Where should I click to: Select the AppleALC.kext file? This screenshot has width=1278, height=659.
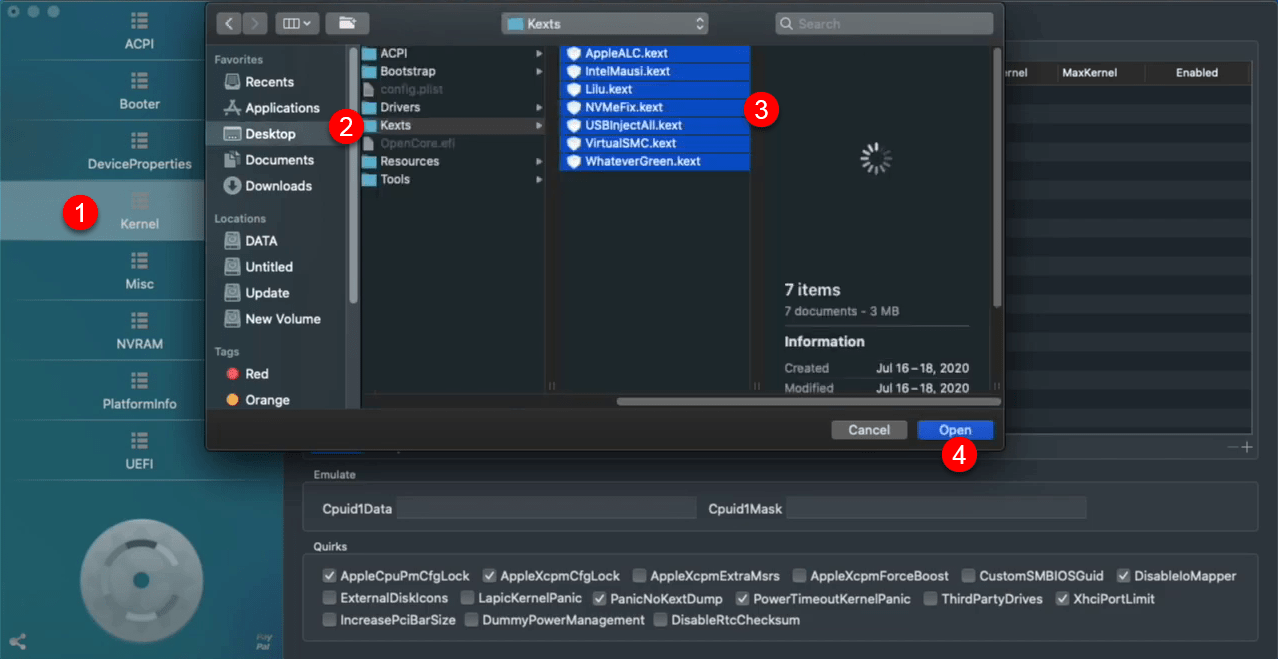coord(655,53)
